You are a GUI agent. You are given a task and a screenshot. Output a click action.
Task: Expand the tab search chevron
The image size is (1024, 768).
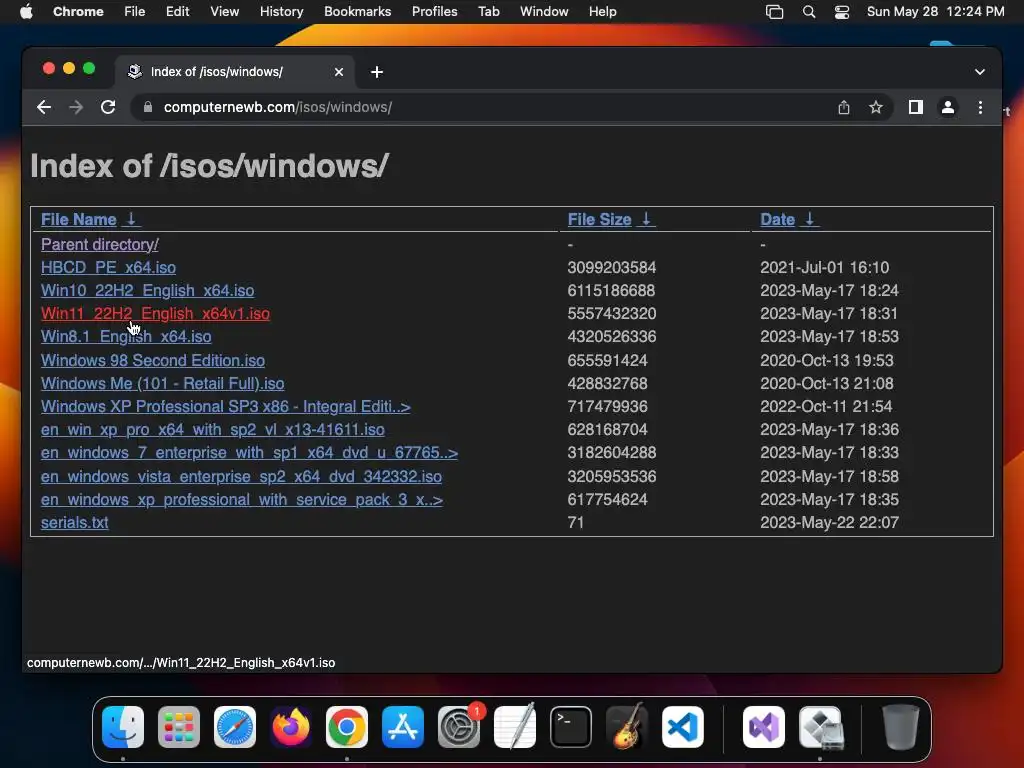tap(980, 72)
